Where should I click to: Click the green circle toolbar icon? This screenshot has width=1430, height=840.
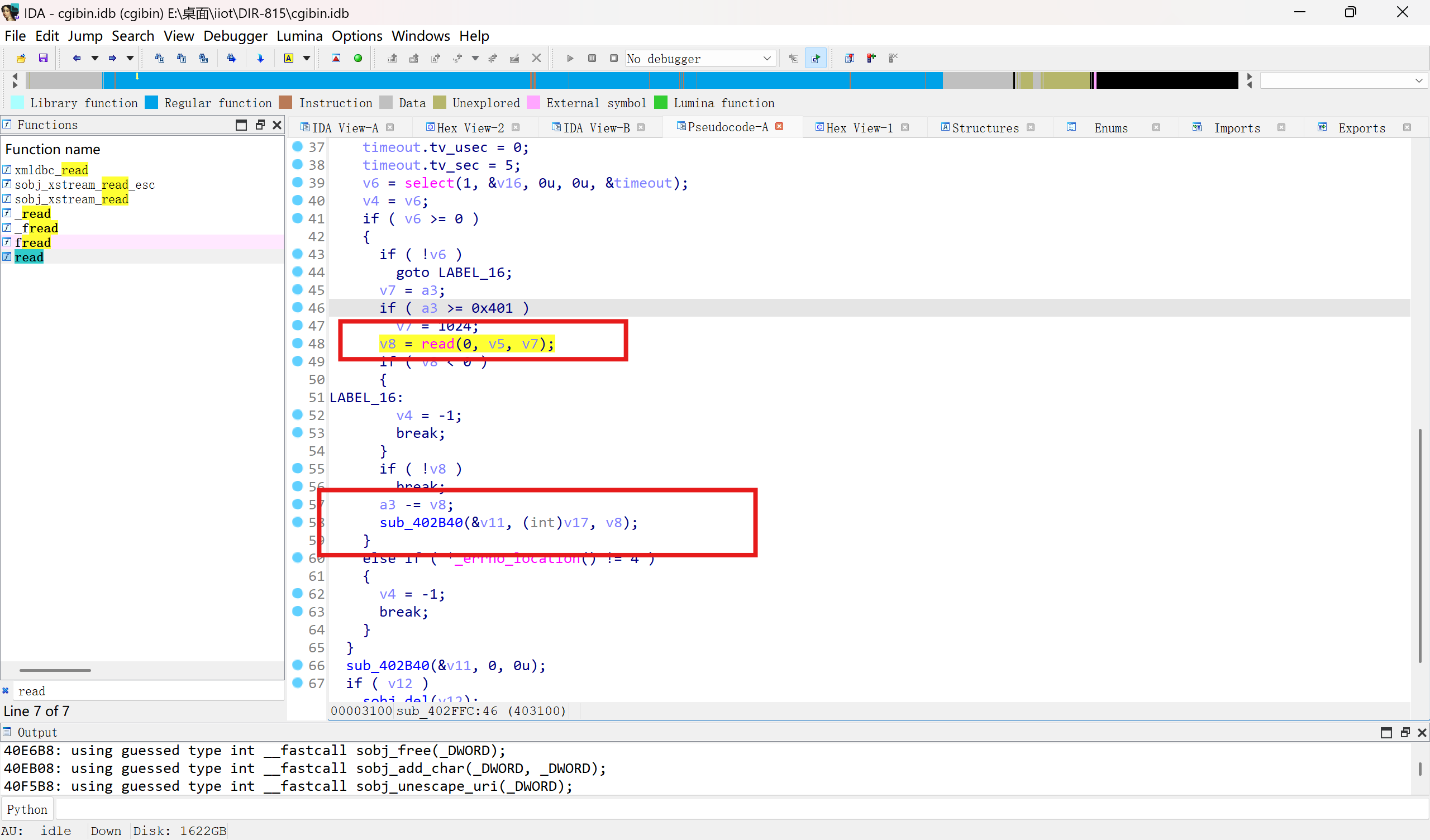pos(358,58)
